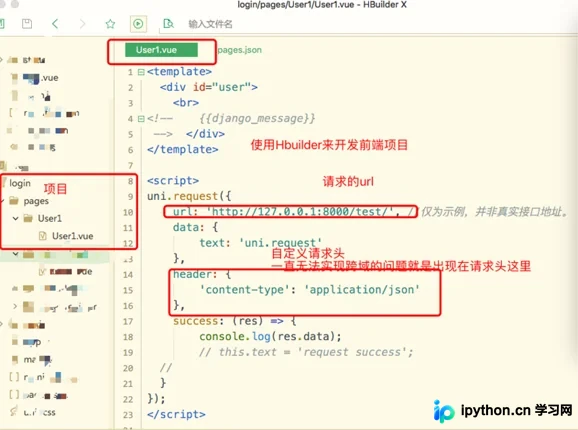Image resolution: width=578 pixels, height=430 pixels.
Task: Go forward with the right arrow
Action: (x=82, y=24)
